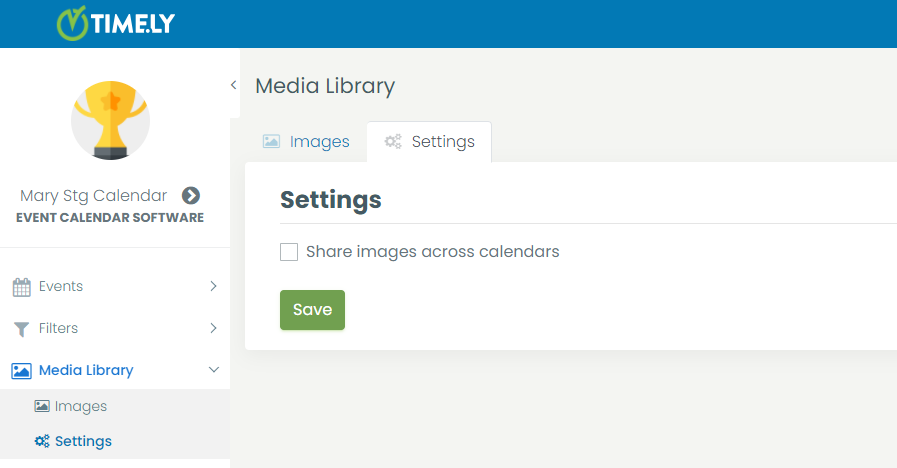The width and height of the screenshot is (897, 468).
Task: Click the Events calendar icon
Action: (x=22, y=287)
